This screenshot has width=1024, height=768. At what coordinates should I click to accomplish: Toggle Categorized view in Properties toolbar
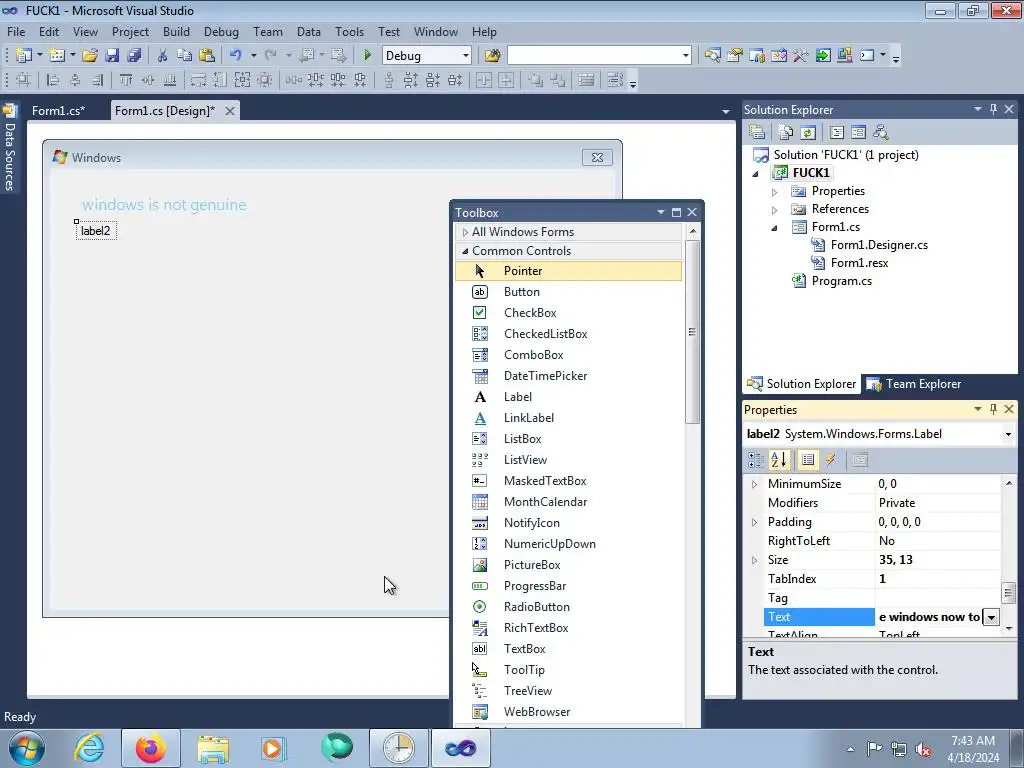(x=756, y=460)
